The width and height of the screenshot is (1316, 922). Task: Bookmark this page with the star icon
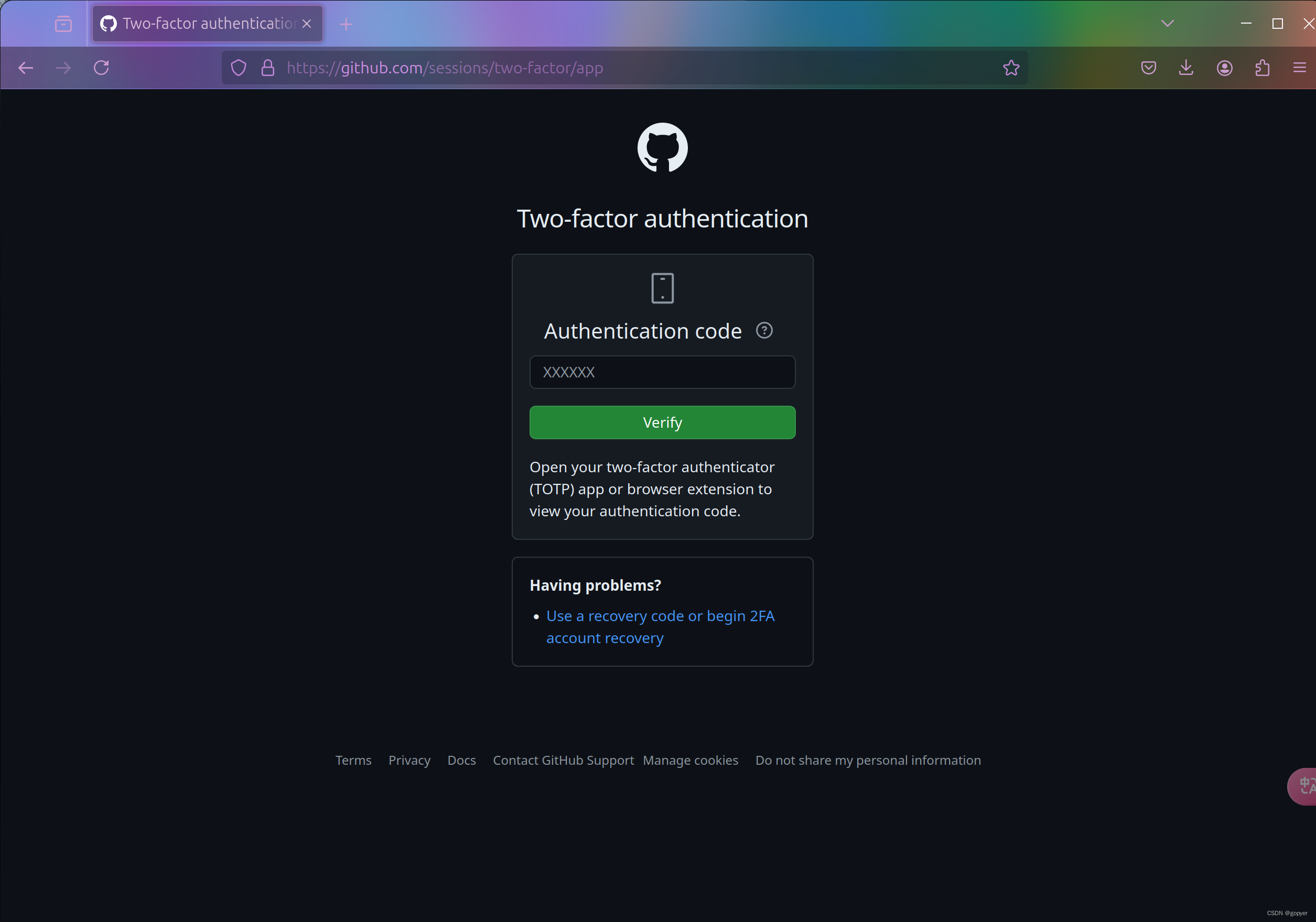click(x=1011, y=68)
